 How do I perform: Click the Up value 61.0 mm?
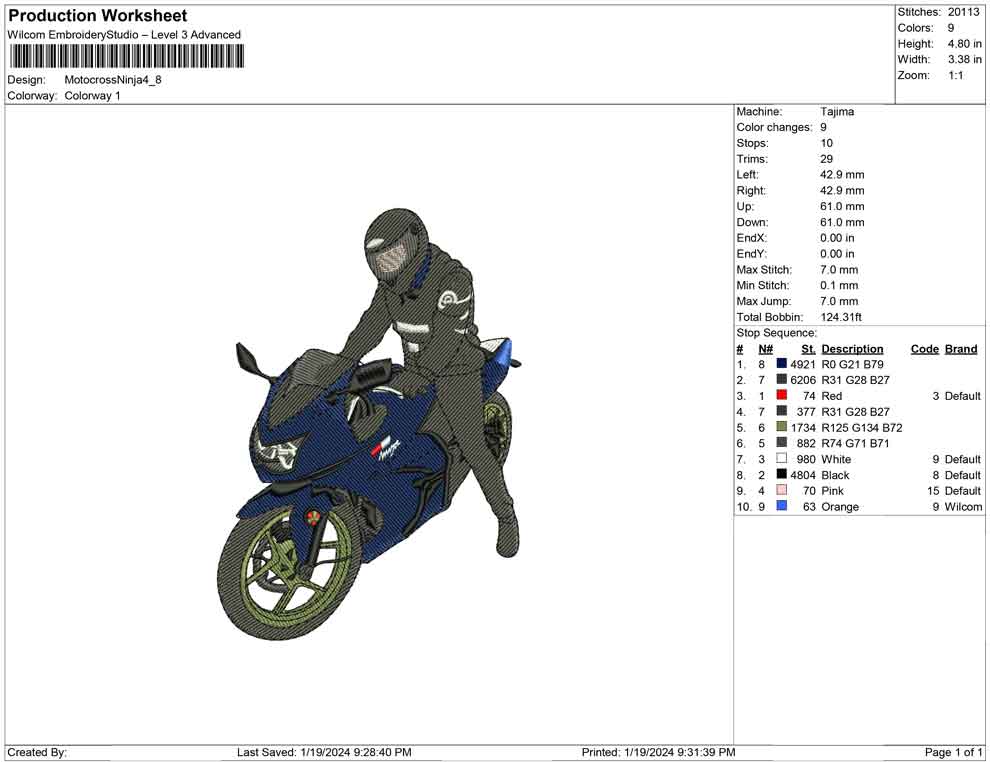pyautogui.click(x=842, y=206)
